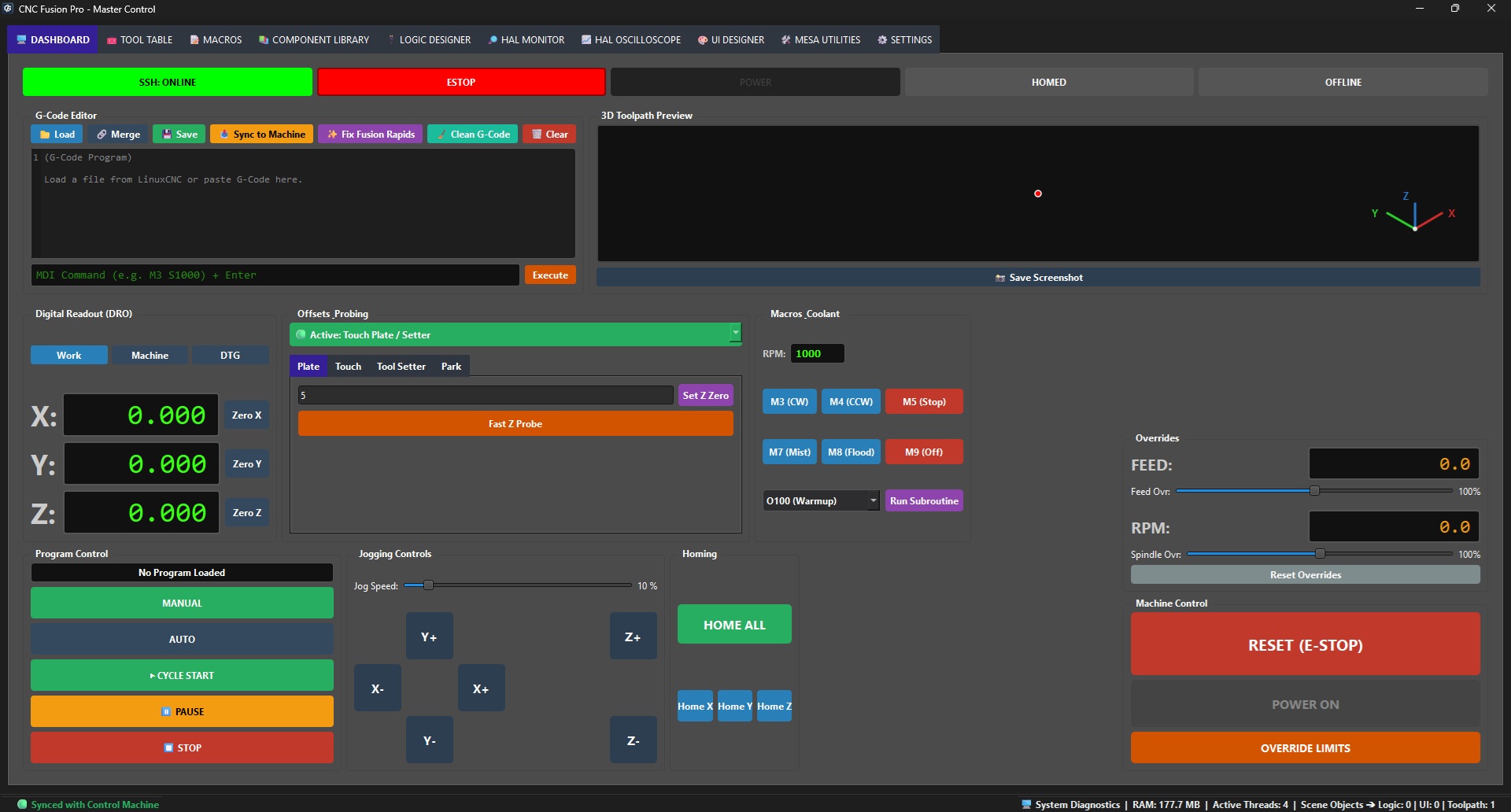Turn on M8 flood coolant

click(x=851, y=452)
